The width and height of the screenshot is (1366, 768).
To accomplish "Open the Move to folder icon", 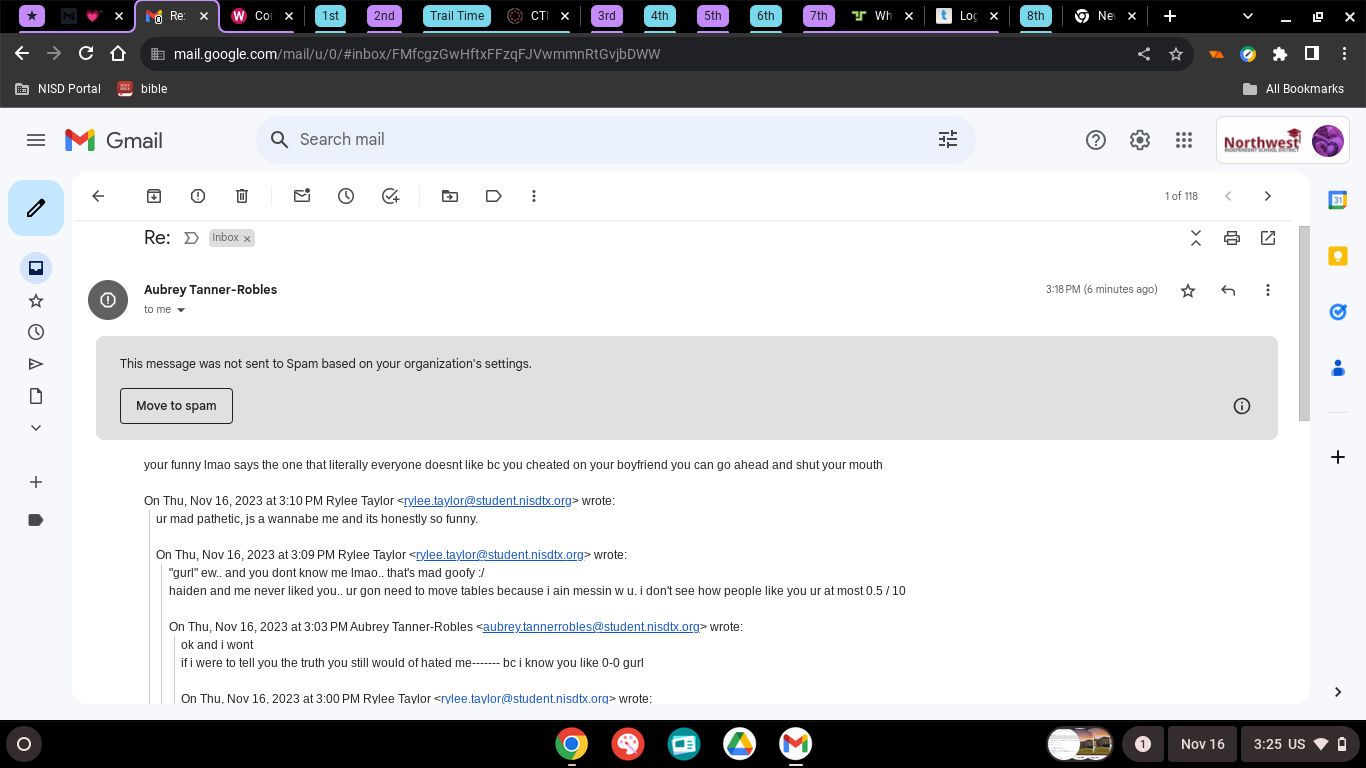I will pyautogui.click(x=450, y=196).
